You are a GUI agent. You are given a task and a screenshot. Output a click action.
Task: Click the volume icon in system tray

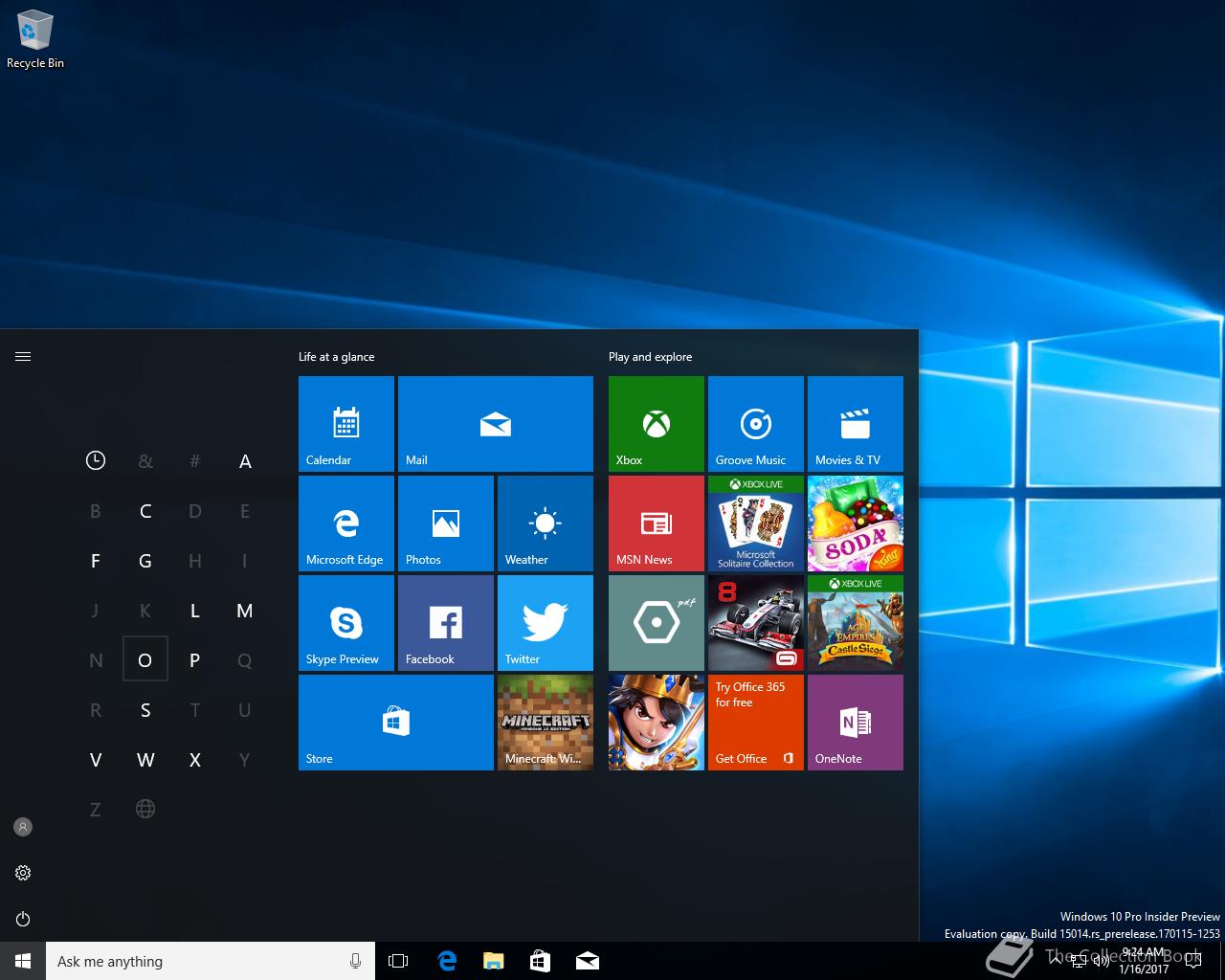(1100, 962)
